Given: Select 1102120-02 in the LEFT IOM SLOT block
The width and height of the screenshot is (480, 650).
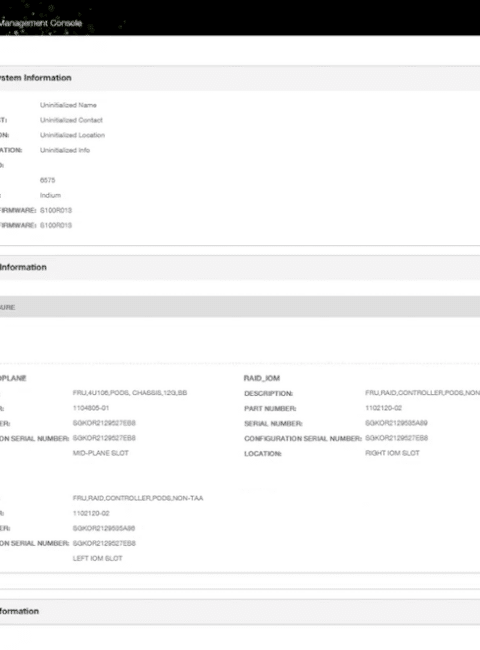Looking at the screenshot, I should point(91,513).
